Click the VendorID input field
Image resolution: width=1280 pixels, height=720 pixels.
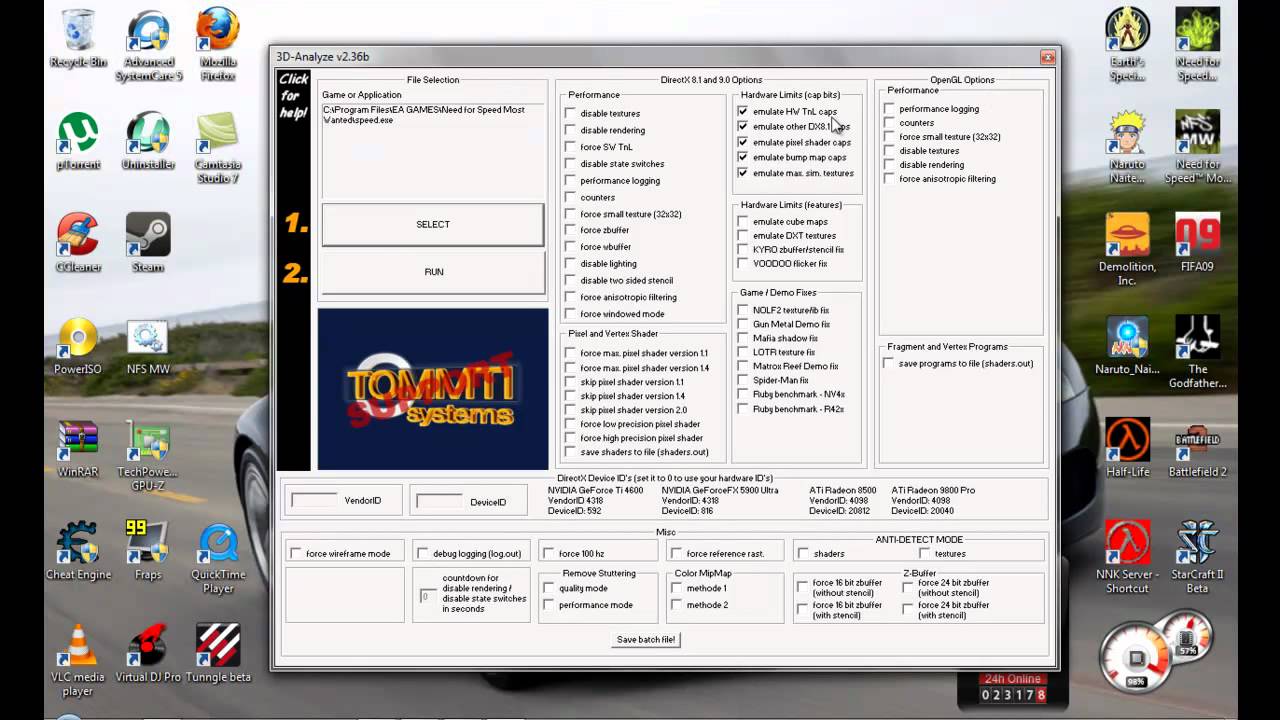tap(314, 500)
